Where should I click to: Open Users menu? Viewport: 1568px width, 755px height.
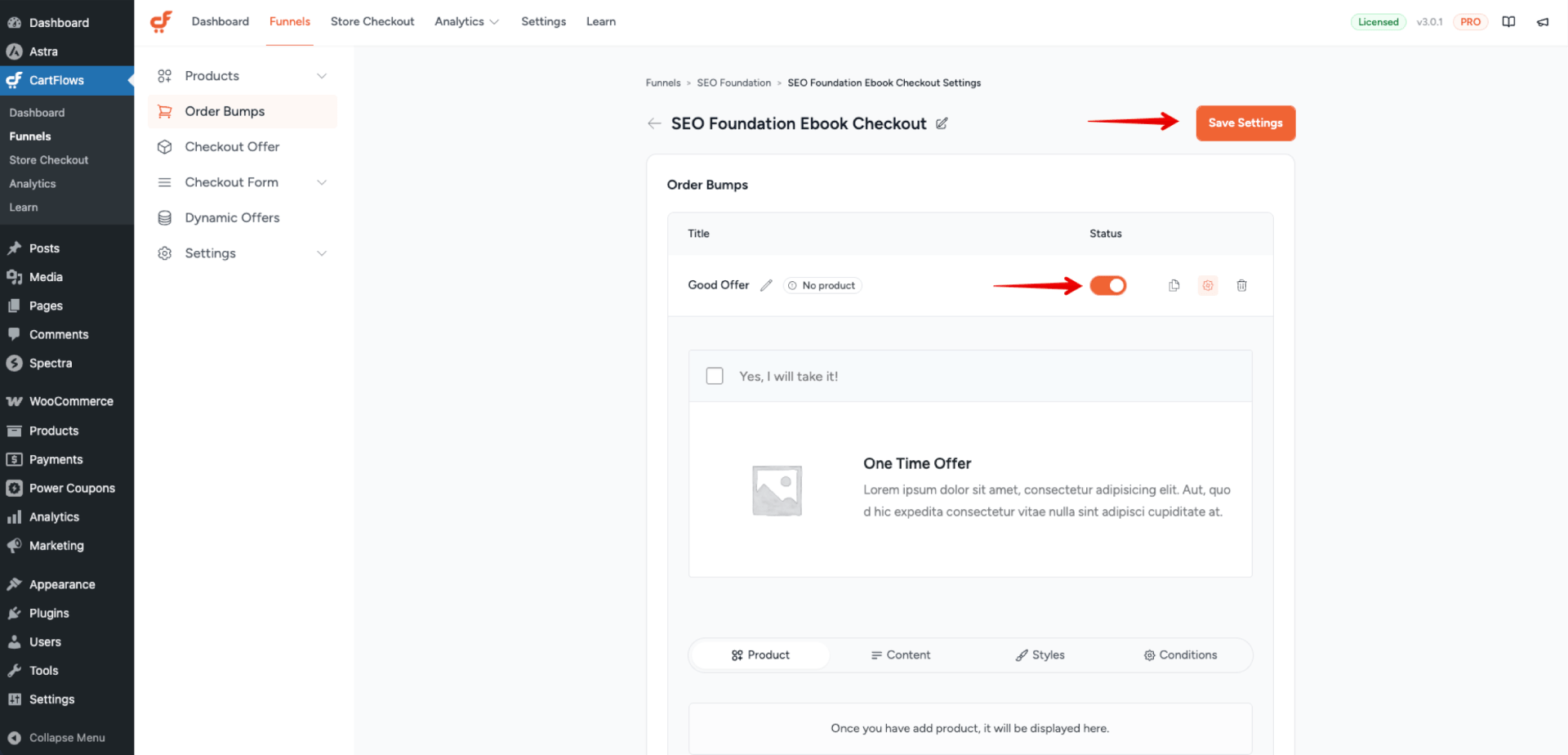(67, 641)
